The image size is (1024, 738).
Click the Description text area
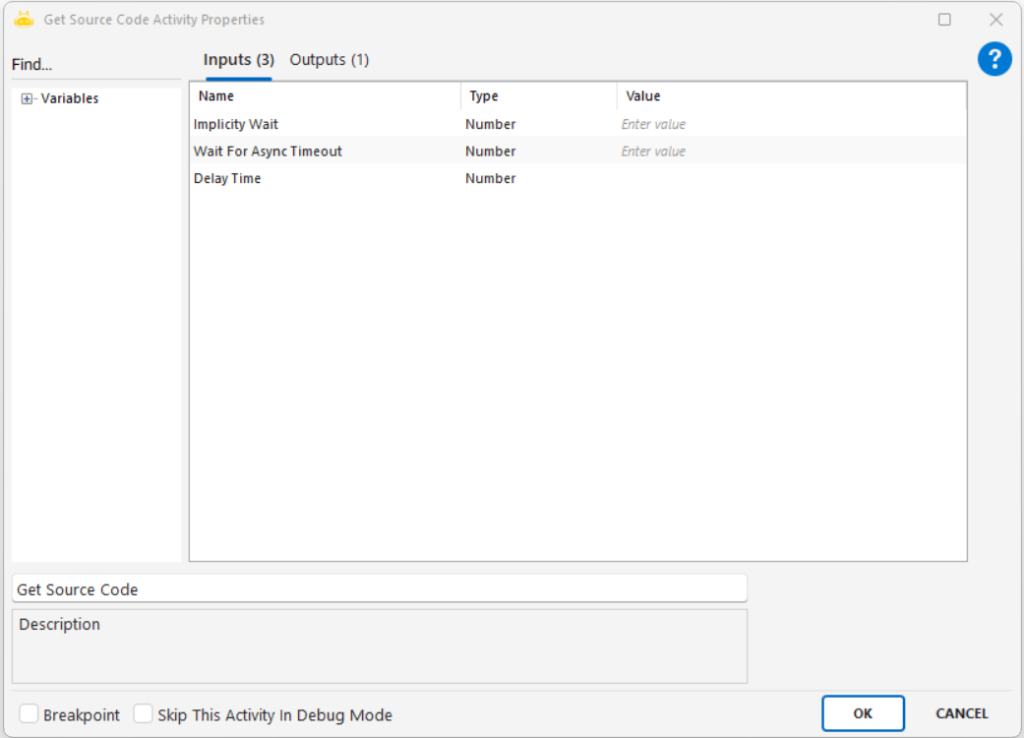tap(379, 646)
